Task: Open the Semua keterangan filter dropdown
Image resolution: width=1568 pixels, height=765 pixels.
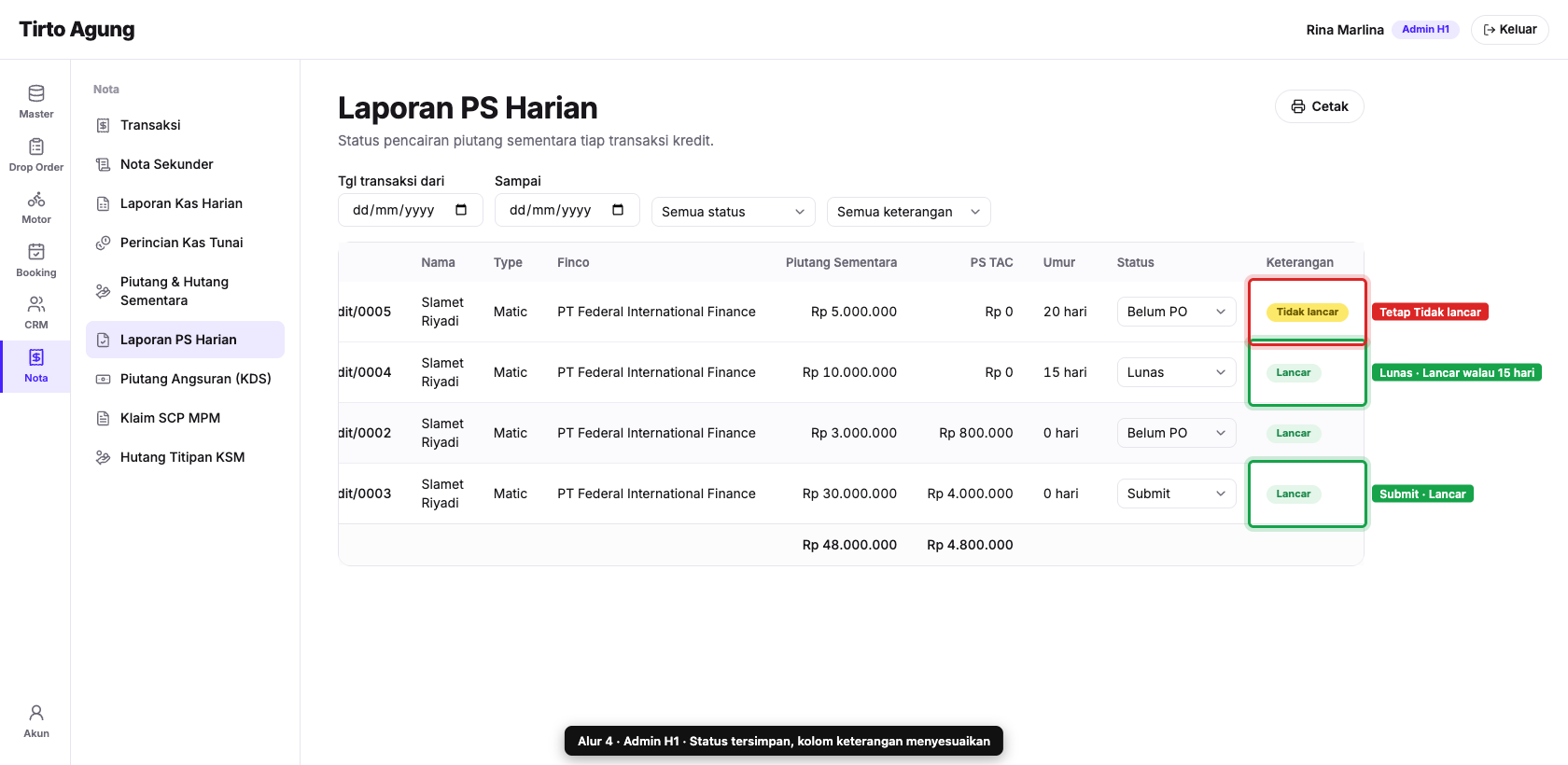Action: click(x=909, y=212)
